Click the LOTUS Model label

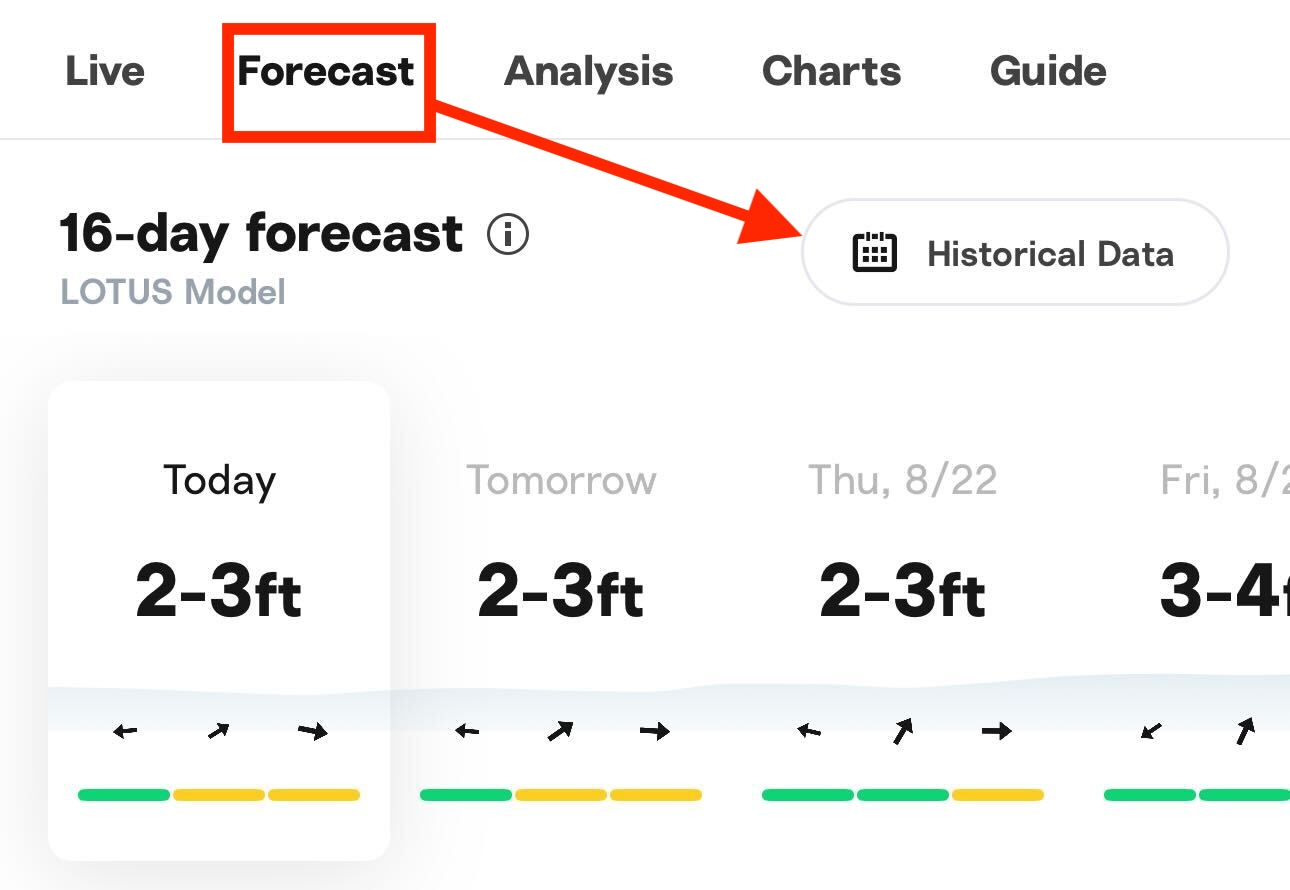pos(173,292)
